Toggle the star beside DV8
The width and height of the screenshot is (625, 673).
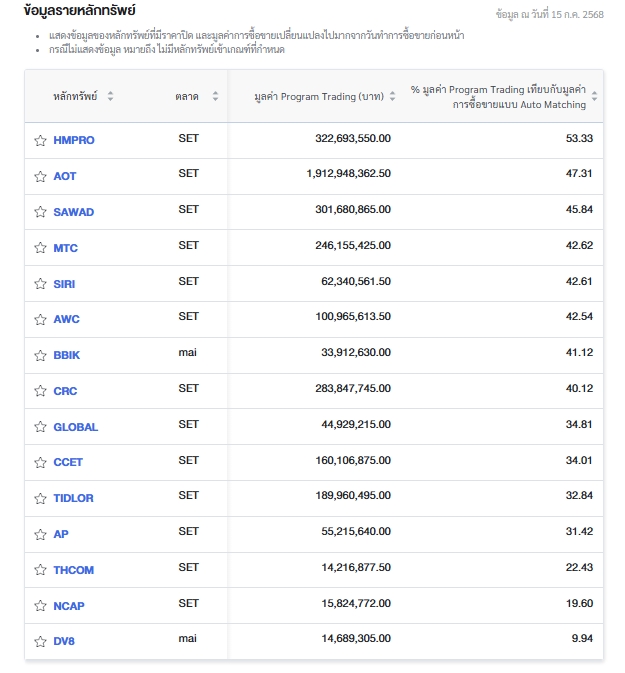coord(40,642)
